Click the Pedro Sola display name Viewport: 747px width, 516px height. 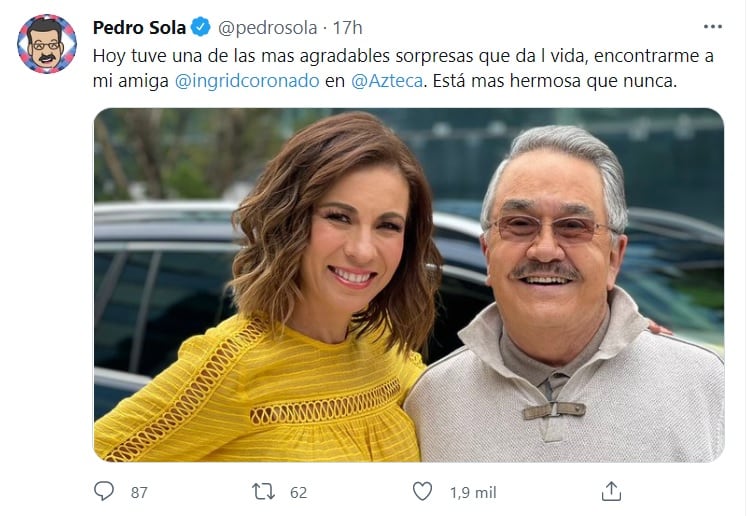tap(139, 28)
